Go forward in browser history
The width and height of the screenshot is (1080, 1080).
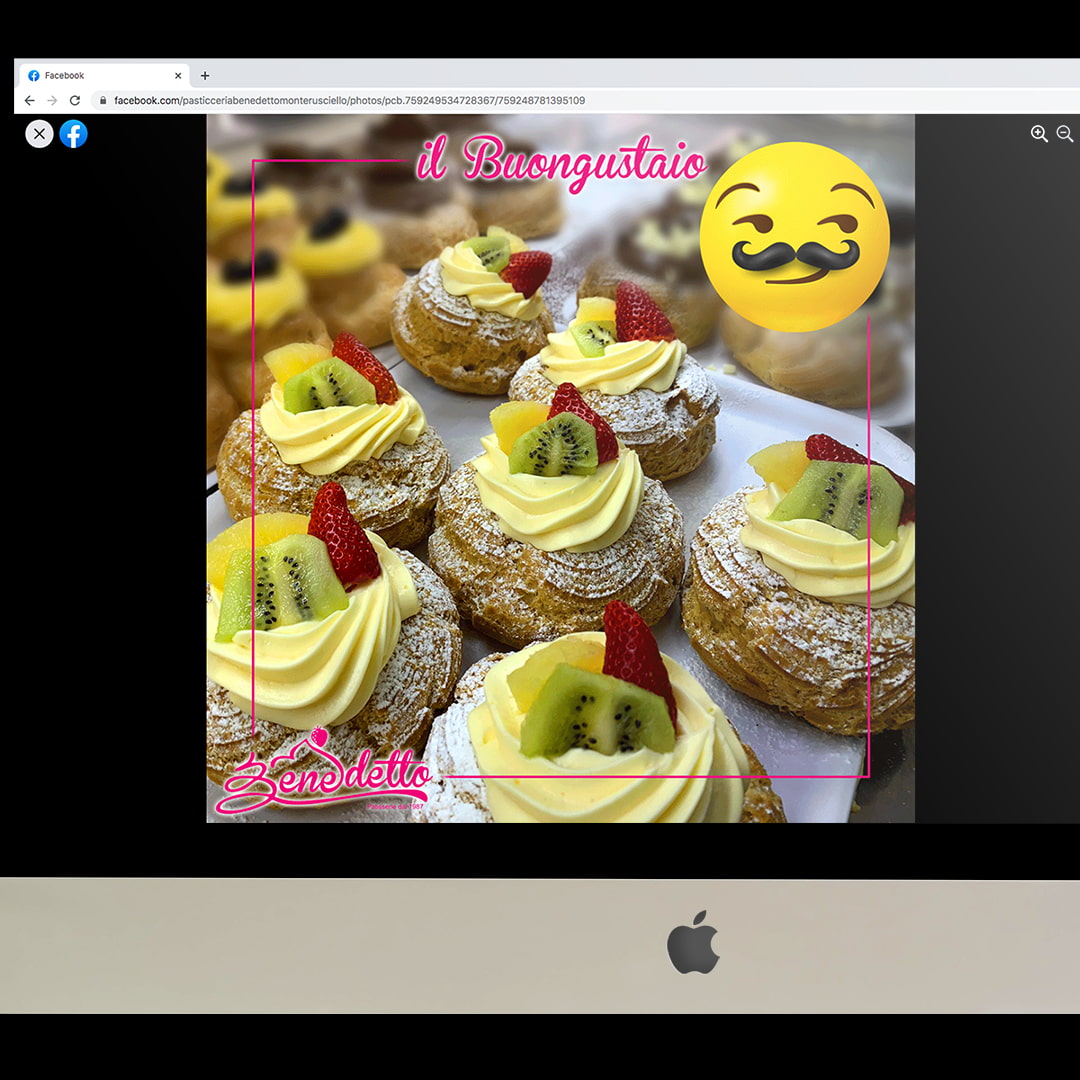click(52, 101)
